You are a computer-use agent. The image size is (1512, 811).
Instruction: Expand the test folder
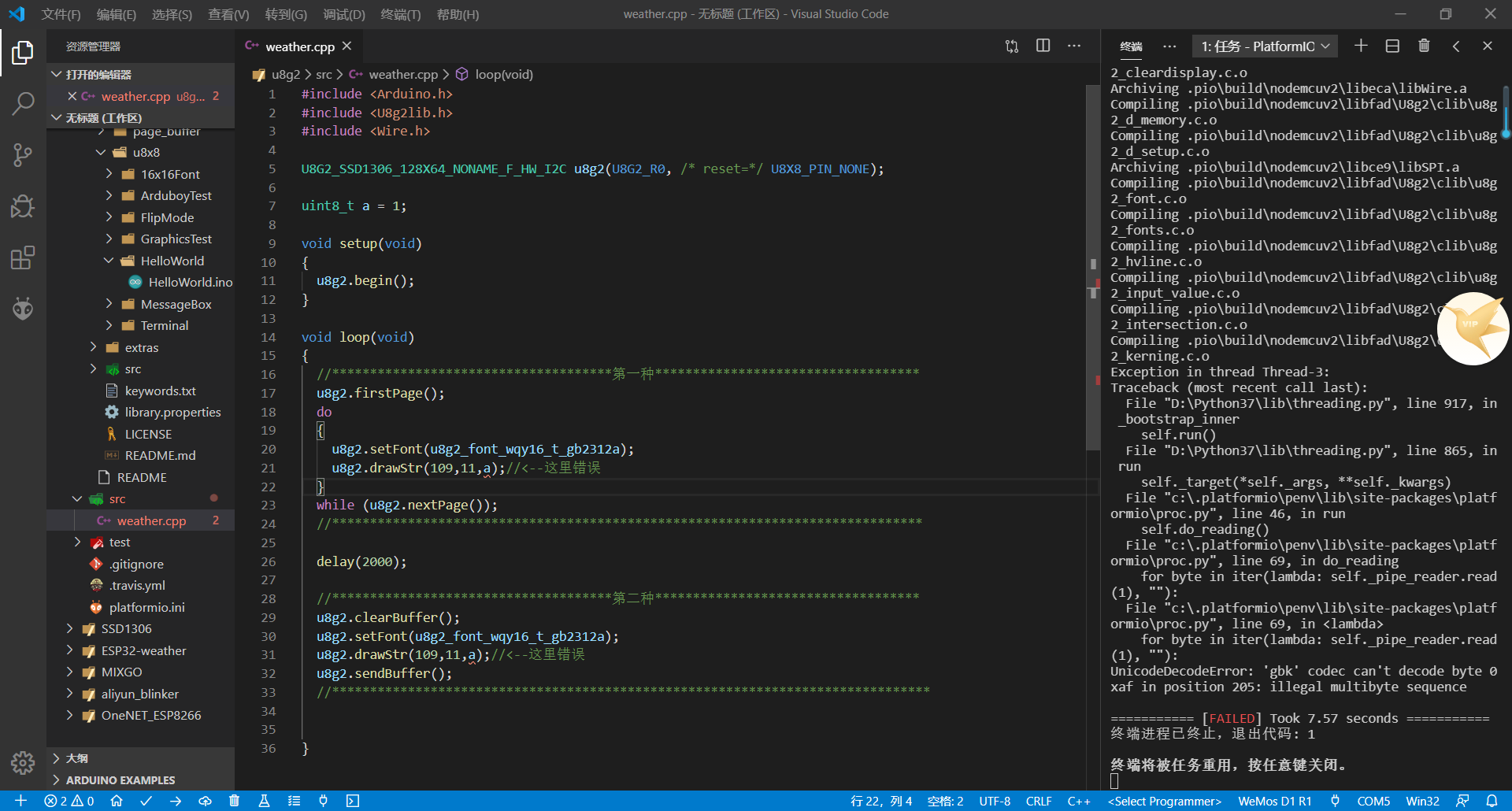tap(77, 542)
